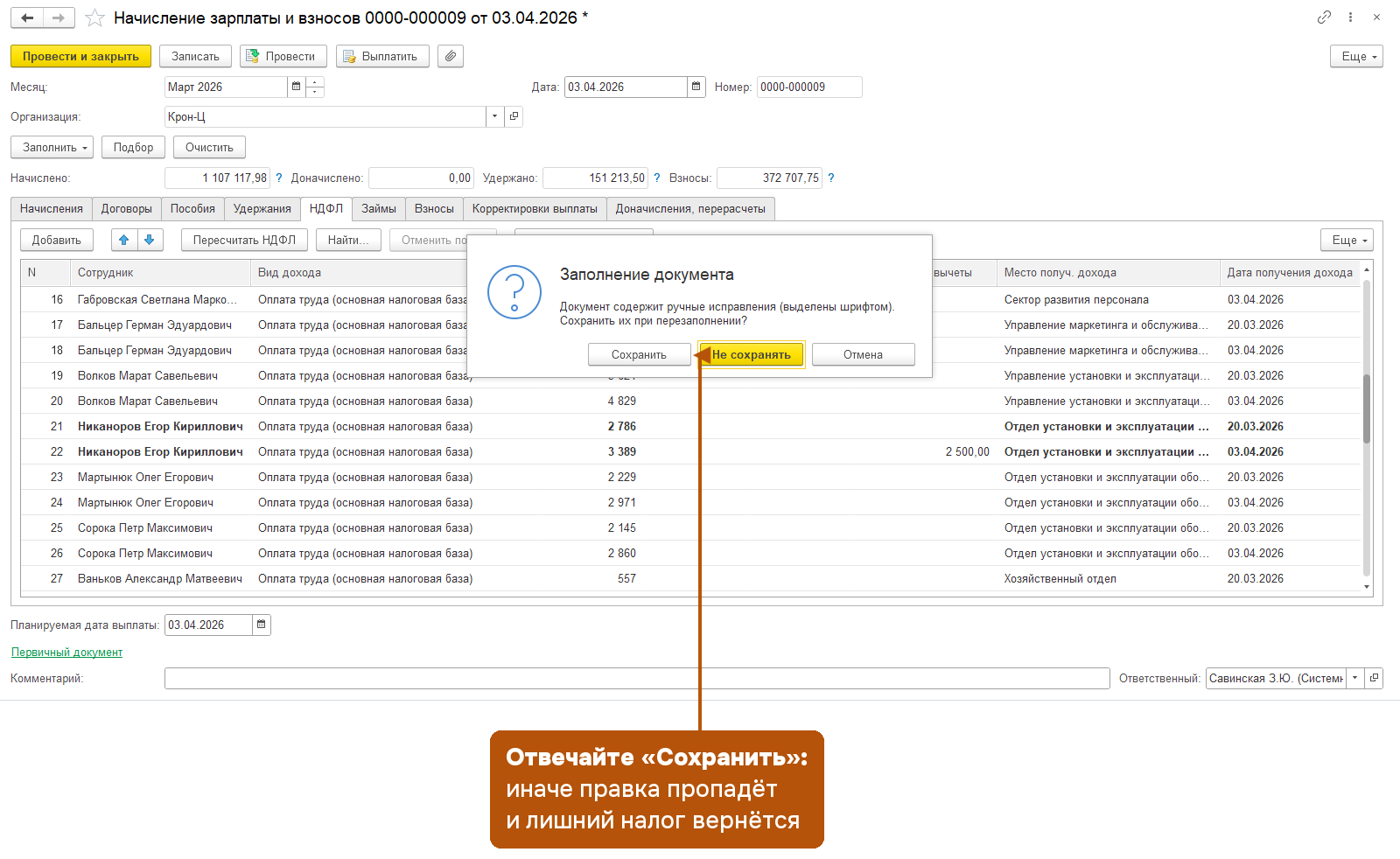Click the month stepper next to Март 2026

315,87
